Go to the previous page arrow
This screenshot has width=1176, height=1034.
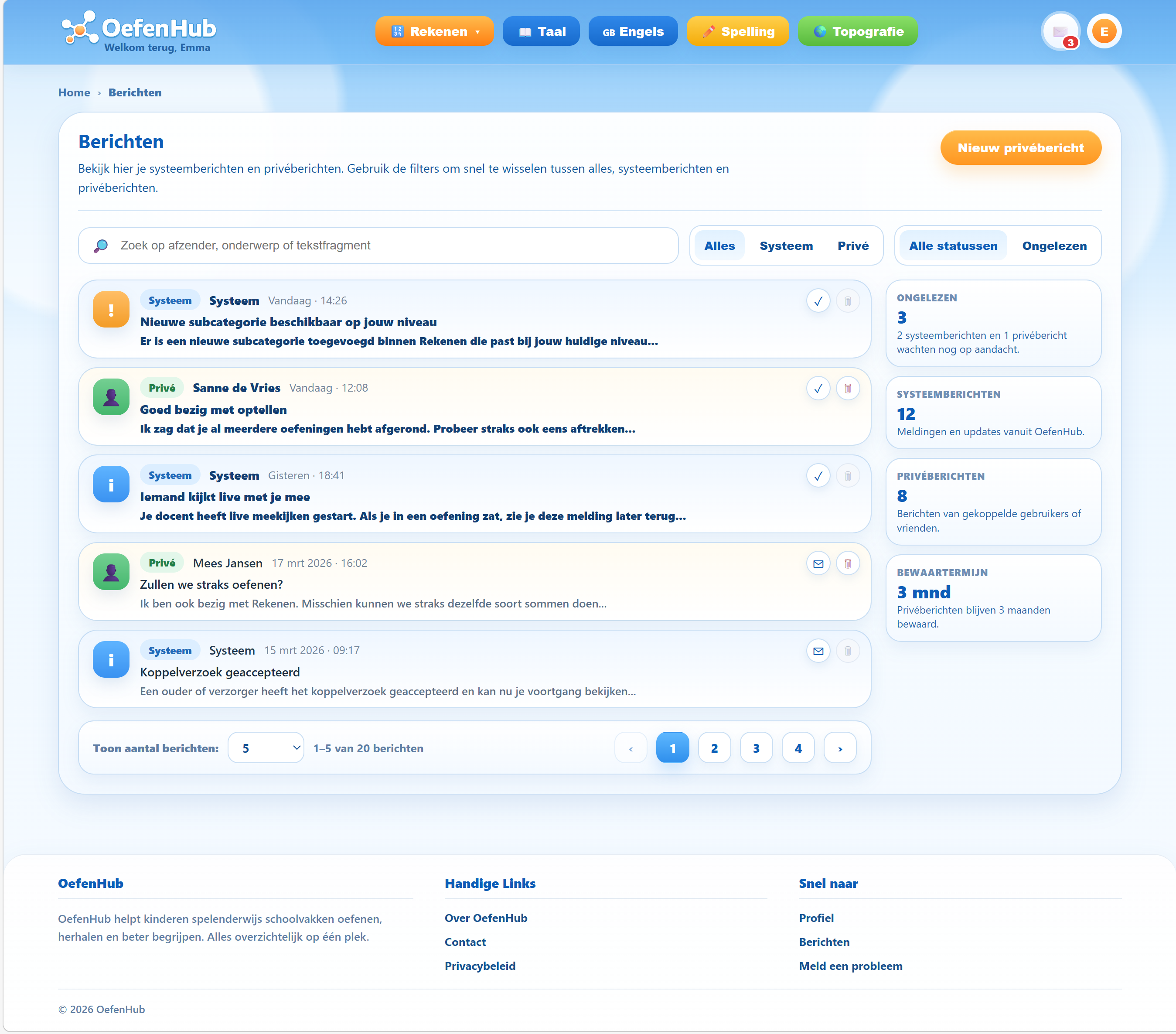(x=631, y=747)
